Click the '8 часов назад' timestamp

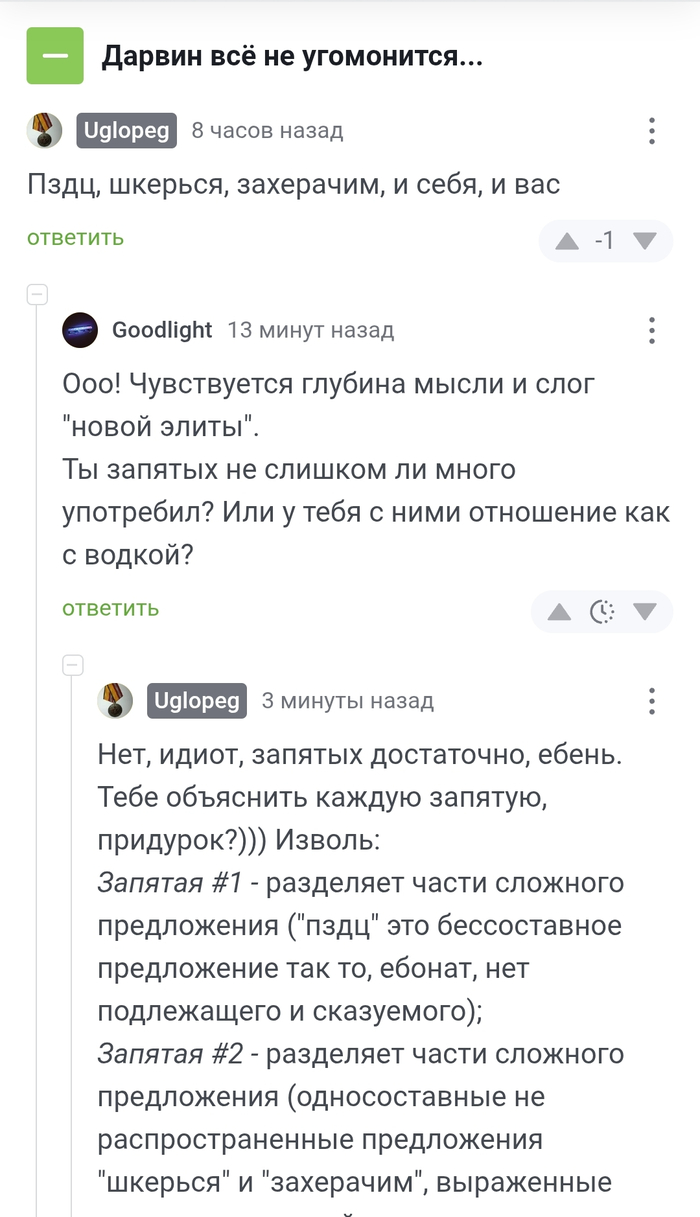tap(267, 131)
